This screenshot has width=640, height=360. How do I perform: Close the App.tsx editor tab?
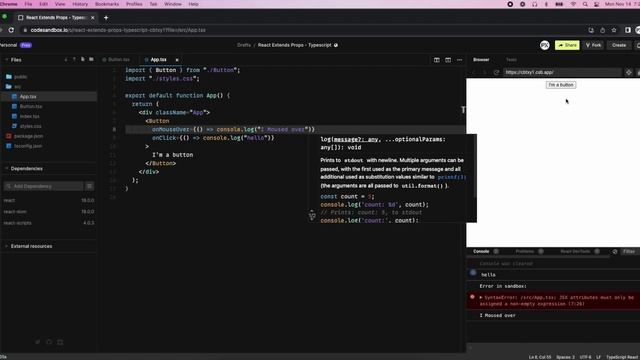tap(177, 60)
